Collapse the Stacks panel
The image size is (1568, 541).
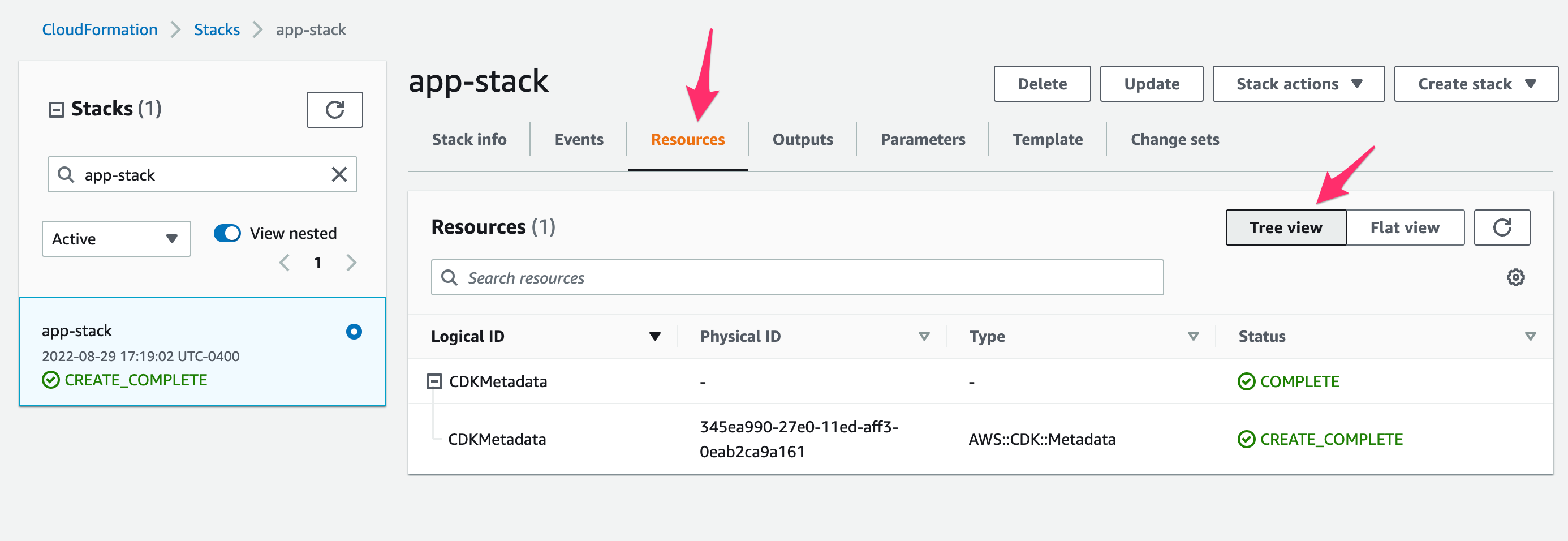coord(57,110)
